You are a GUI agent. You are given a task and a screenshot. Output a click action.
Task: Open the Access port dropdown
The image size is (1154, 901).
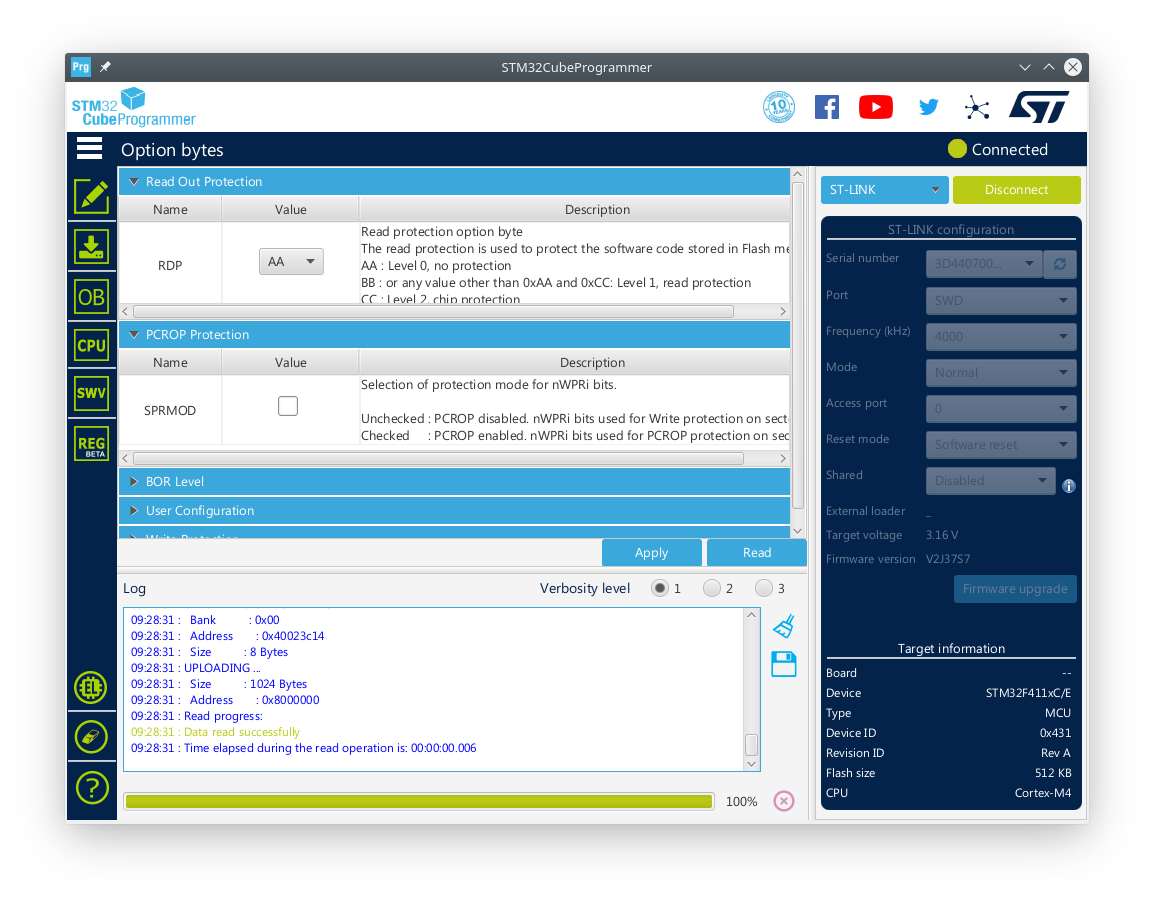(x=1001, y=409)
